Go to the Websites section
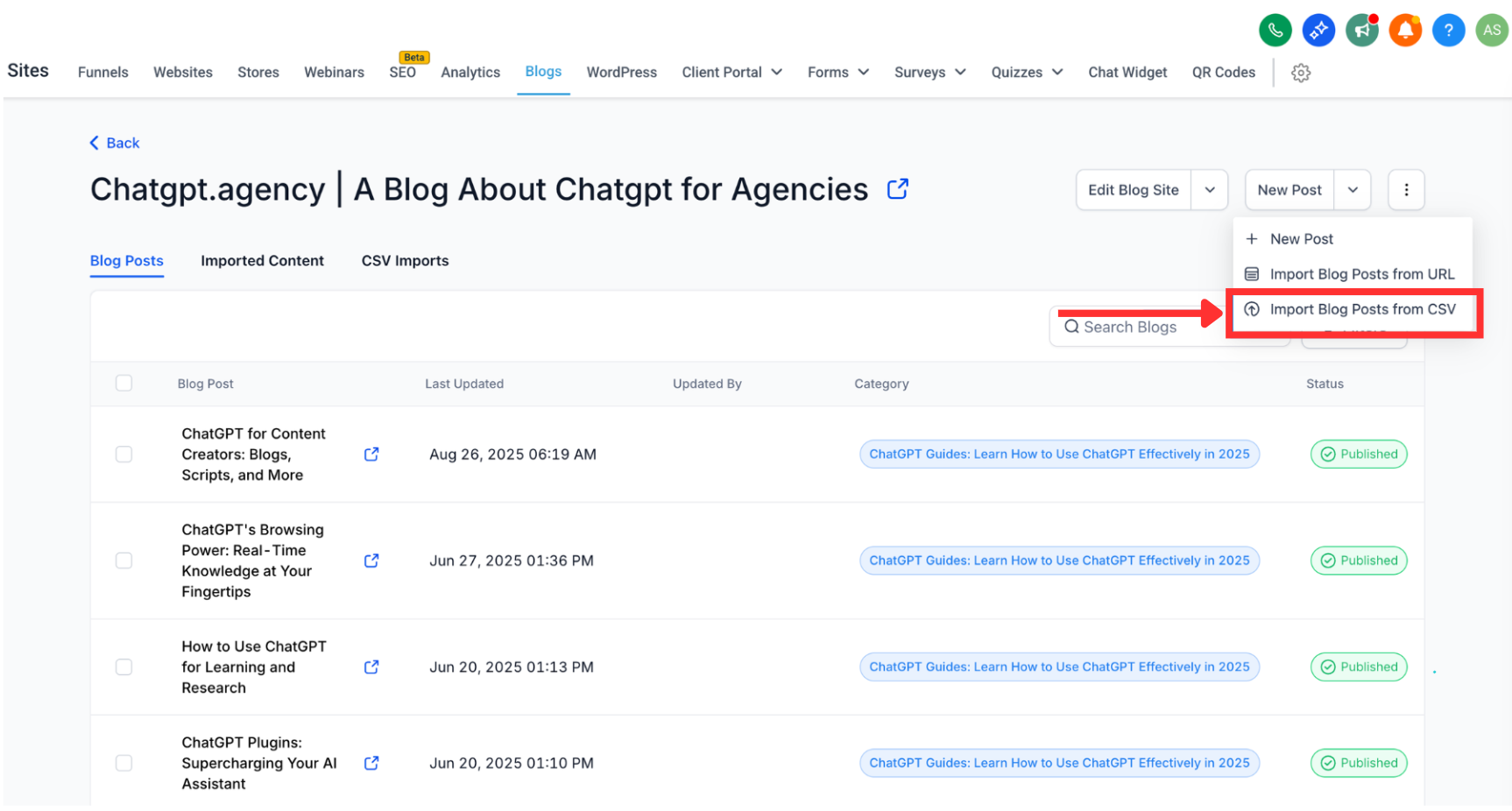This screenshot has height=811, width=1512. 183,73
